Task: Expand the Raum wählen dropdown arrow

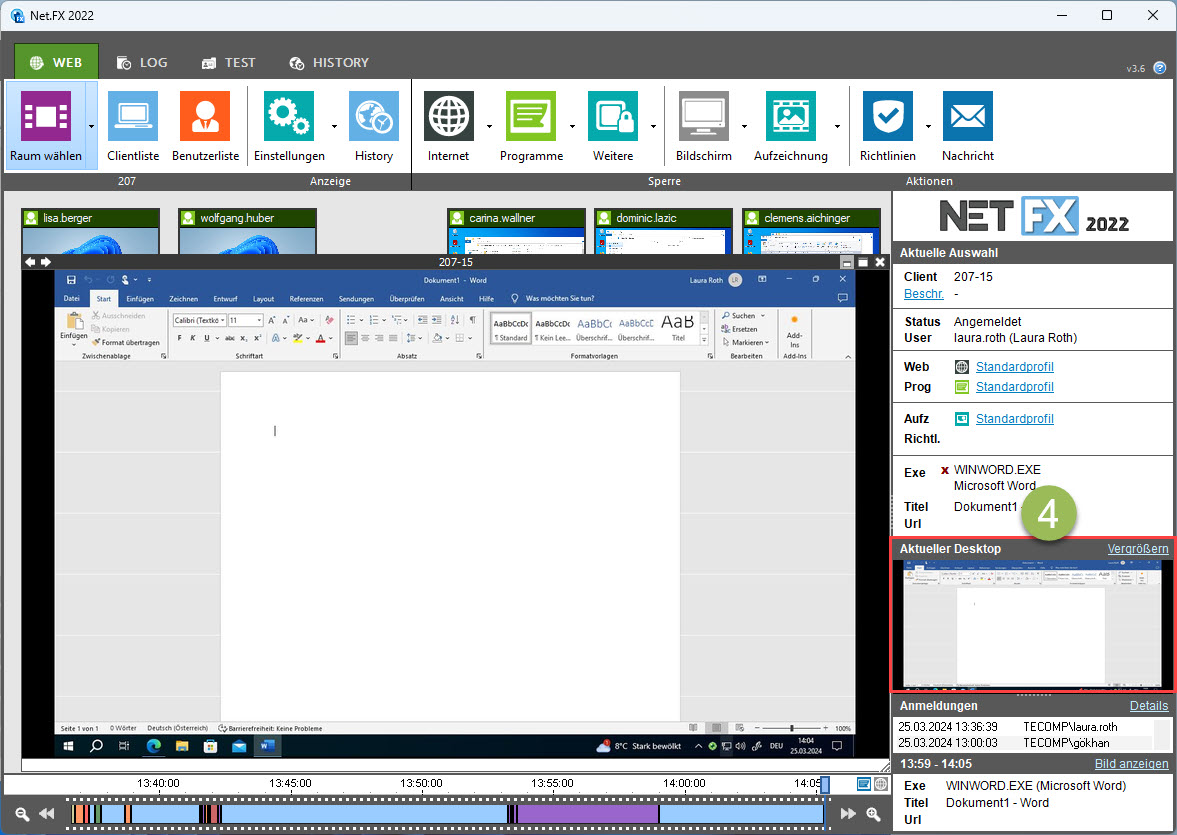Action: pyautogui.click(x=92, y=126)
